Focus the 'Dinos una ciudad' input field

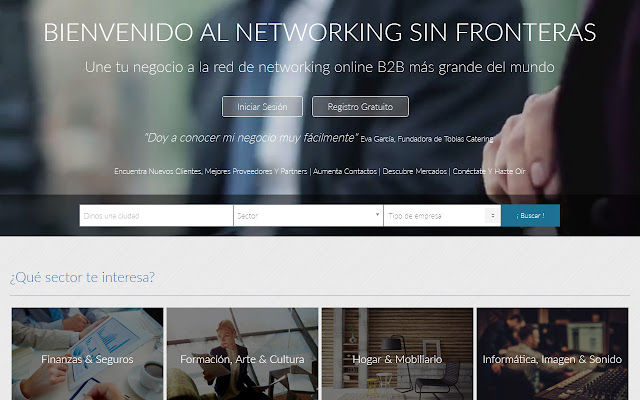click(156, 216)
